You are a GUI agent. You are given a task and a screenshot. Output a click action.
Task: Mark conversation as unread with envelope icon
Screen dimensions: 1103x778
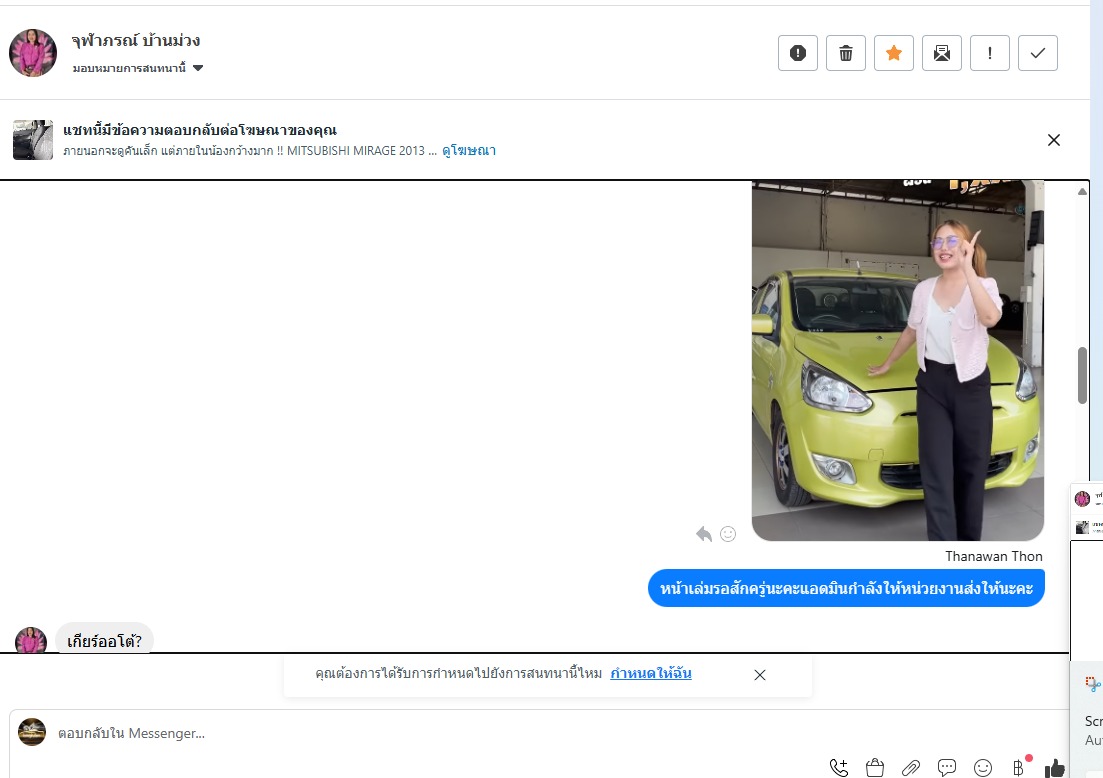pos(942,53)
